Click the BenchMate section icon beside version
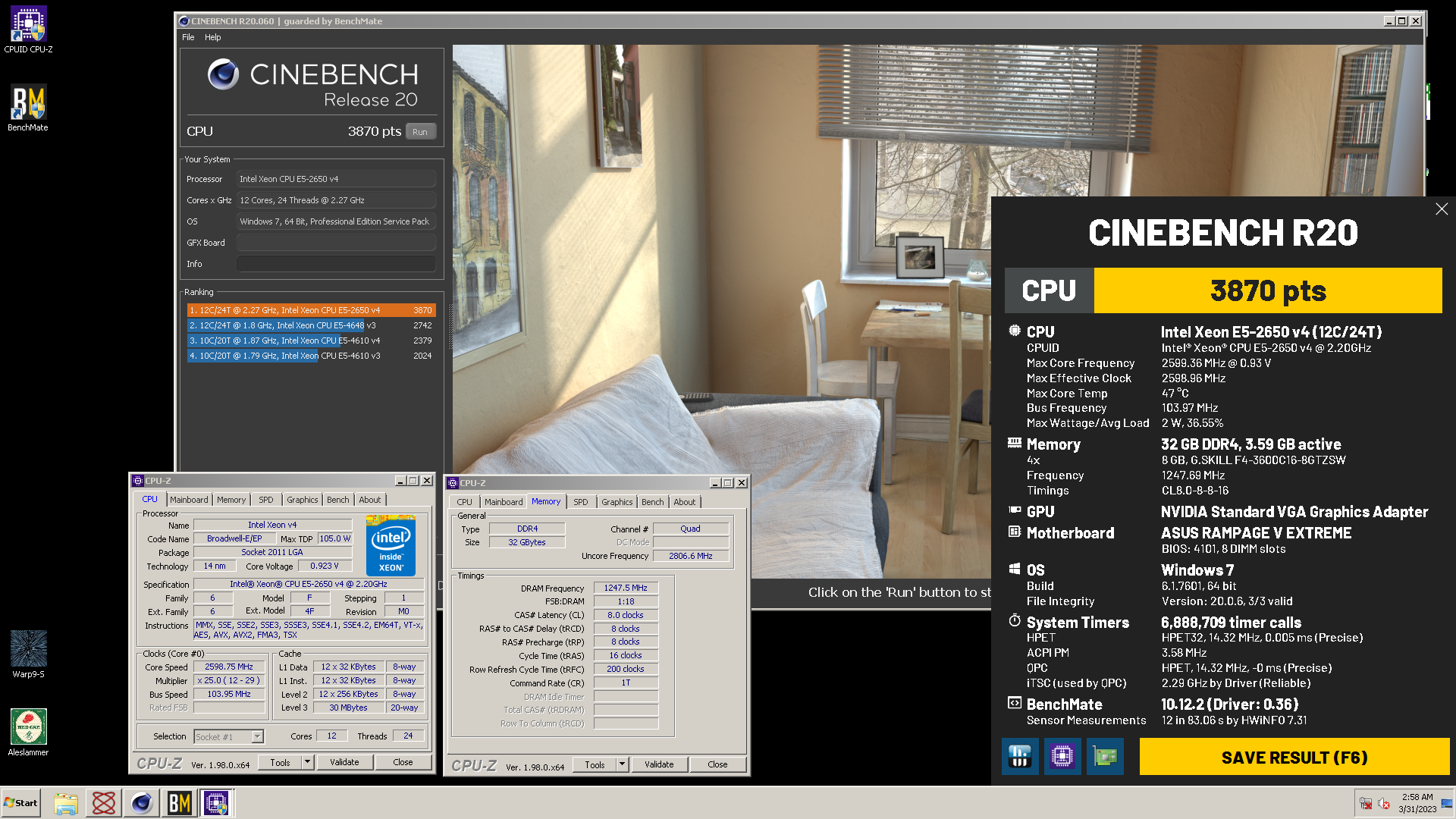Viewport: 1456px width, 819px height. (1015, 703)
